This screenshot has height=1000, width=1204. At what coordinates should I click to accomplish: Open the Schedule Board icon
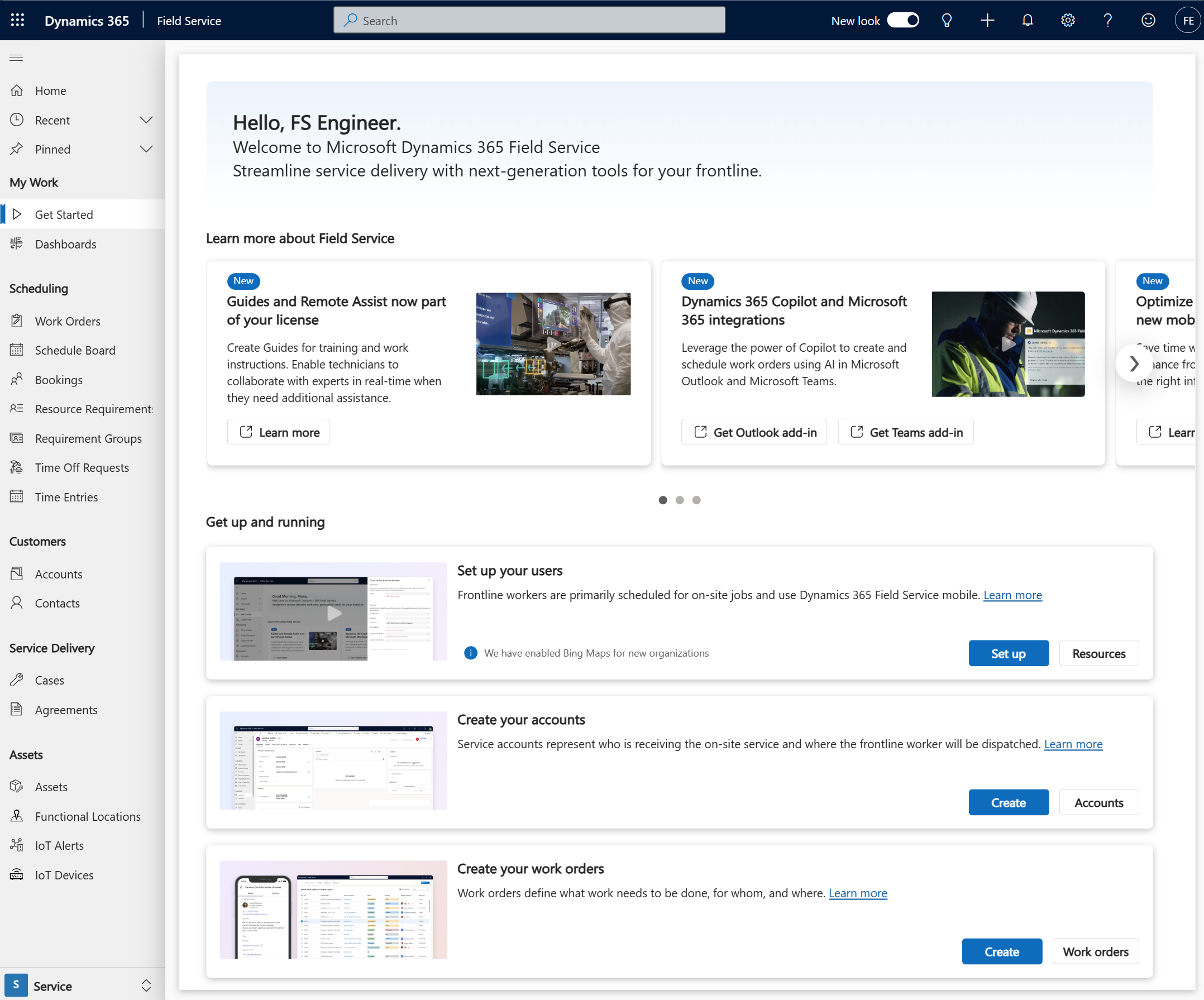click(x=19, y=350)
